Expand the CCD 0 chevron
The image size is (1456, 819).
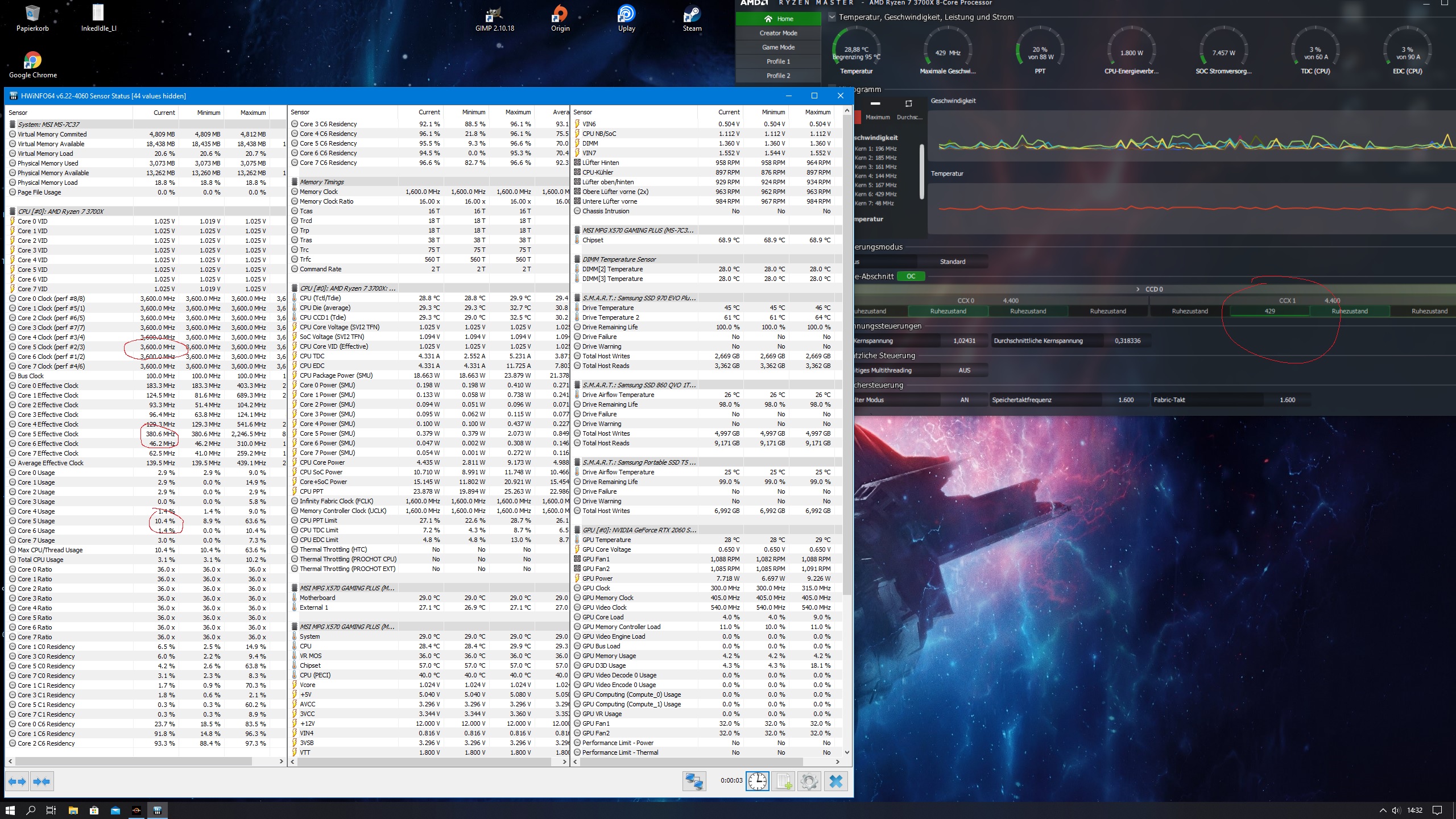pos(1137,289)
